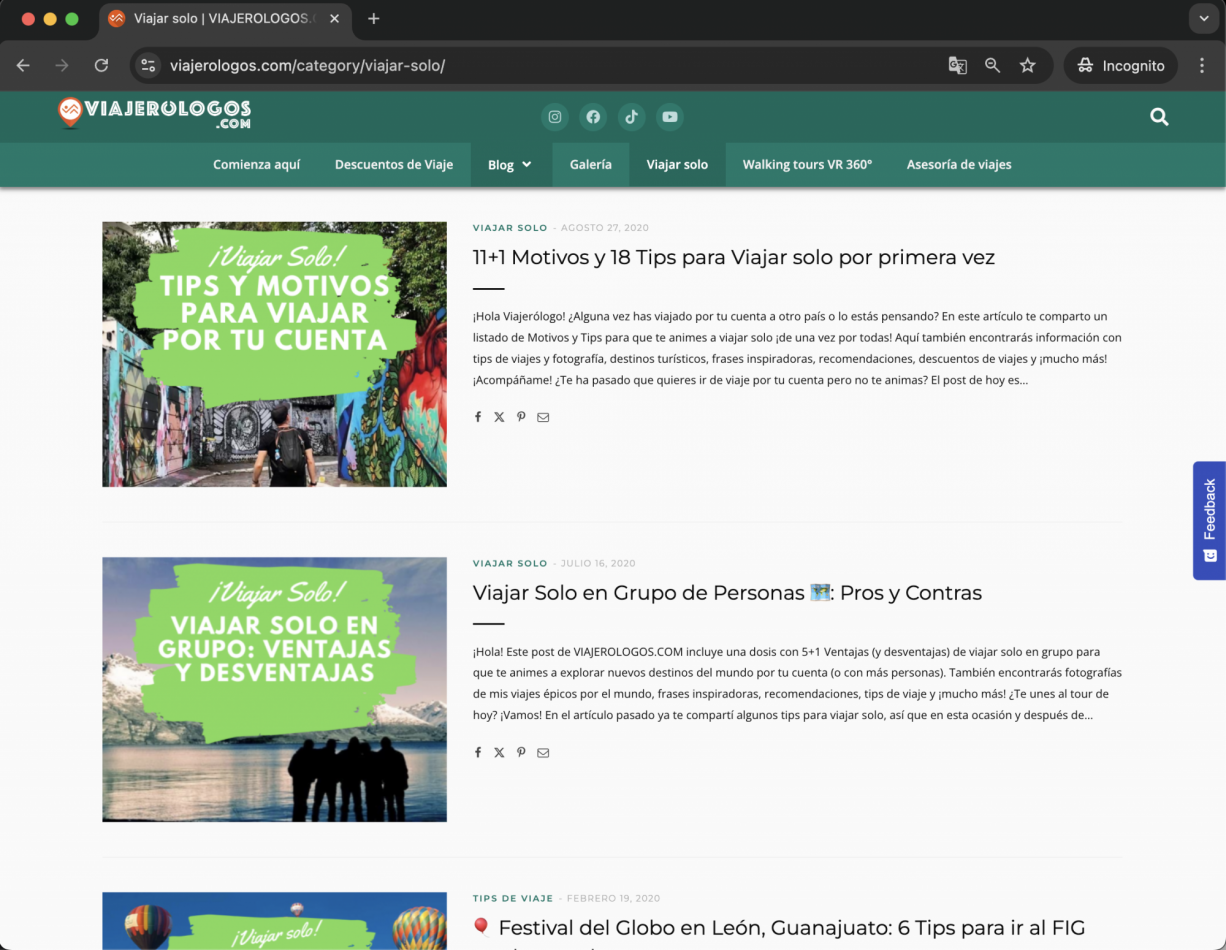This screenshot has height=950, width=1226.
Task: Bookmark this page with the star icon
Action: tap(1027, 65)
